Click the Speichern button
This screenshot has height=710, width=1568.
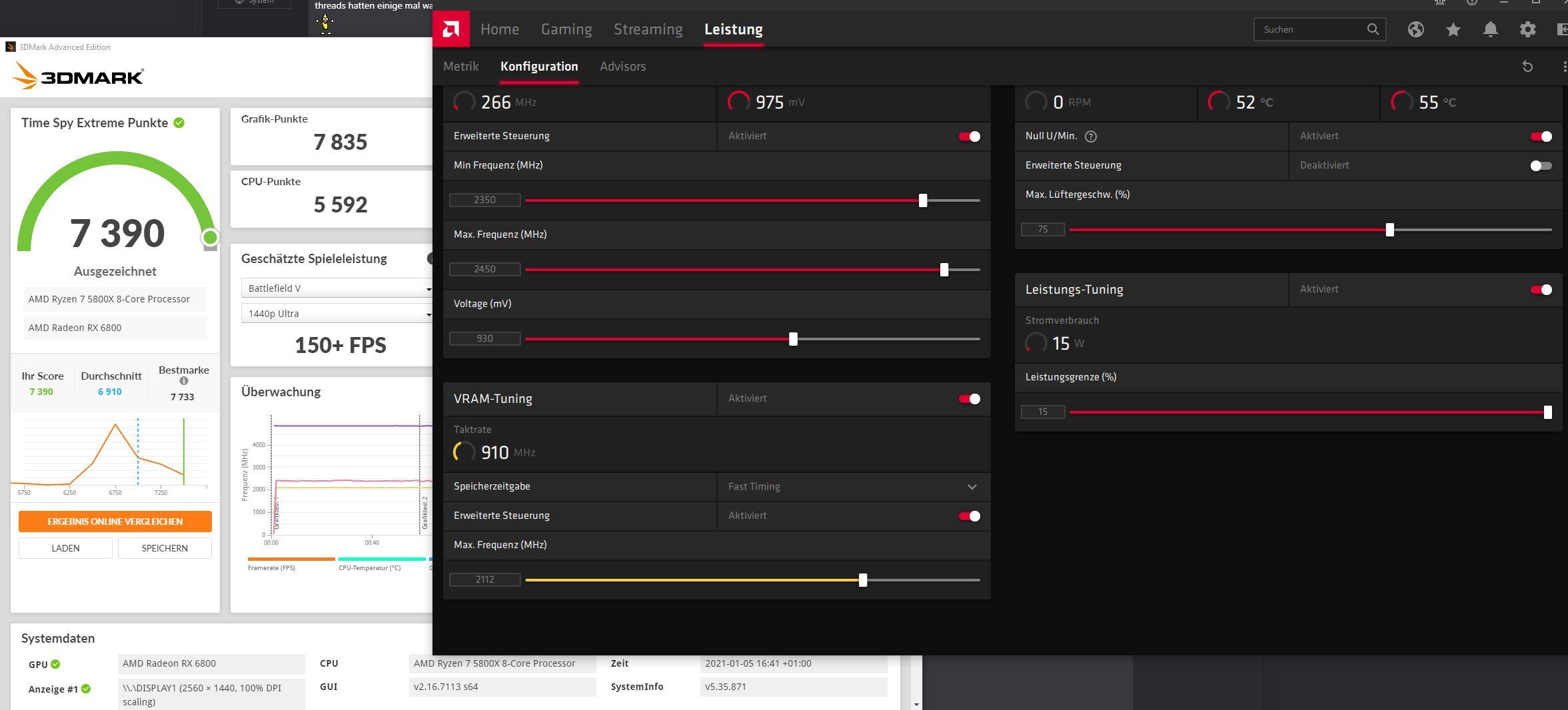point(165,548)
